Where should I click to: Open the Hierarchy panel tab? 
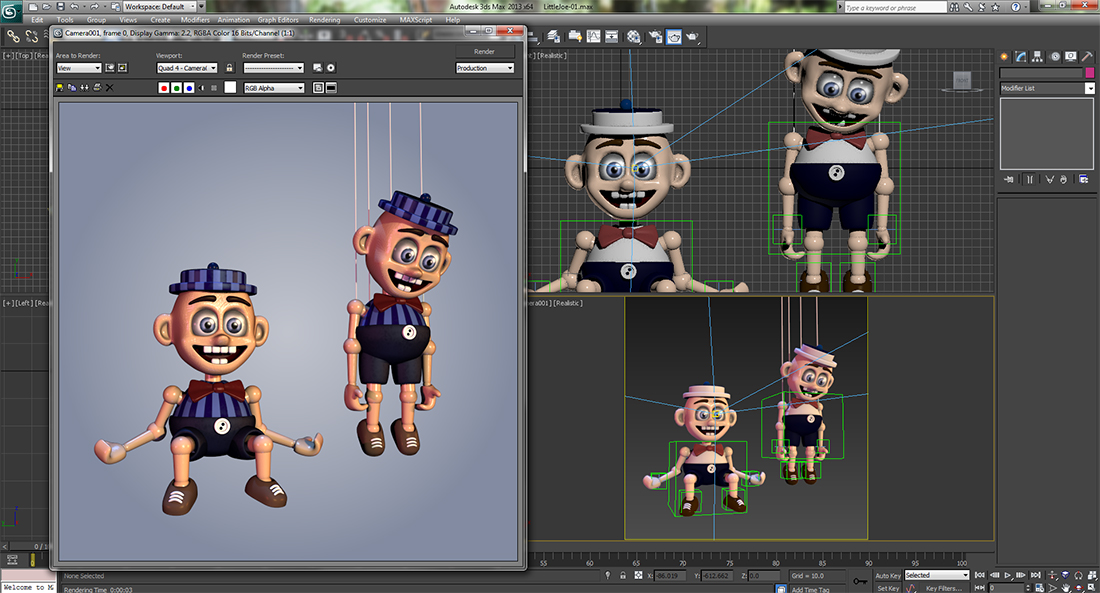1037,56
